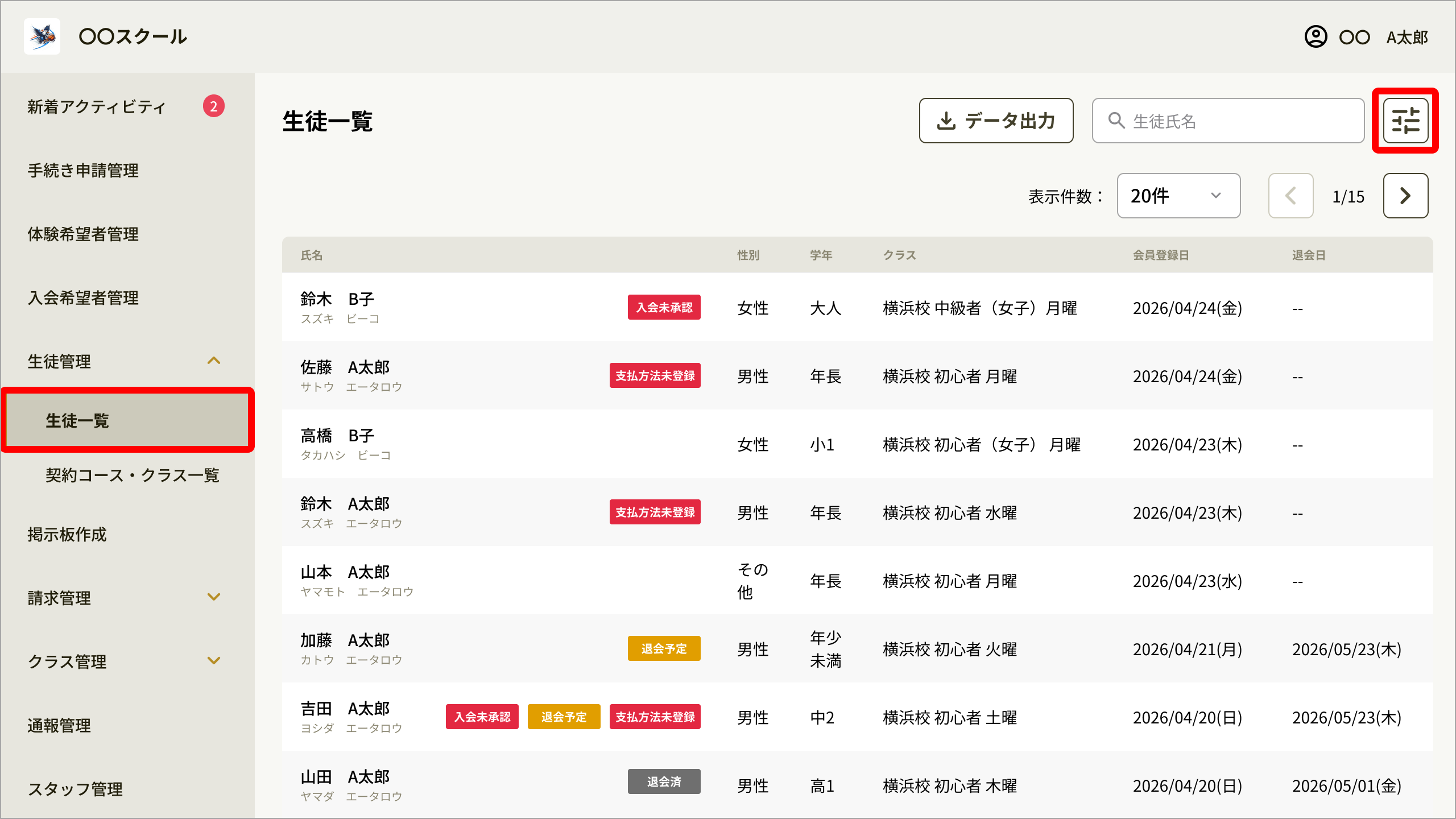This screenshot has height=819, width=1456.
Task: Select 契約コース・クラス一覧 submenu item
Action: click(132, 475)
